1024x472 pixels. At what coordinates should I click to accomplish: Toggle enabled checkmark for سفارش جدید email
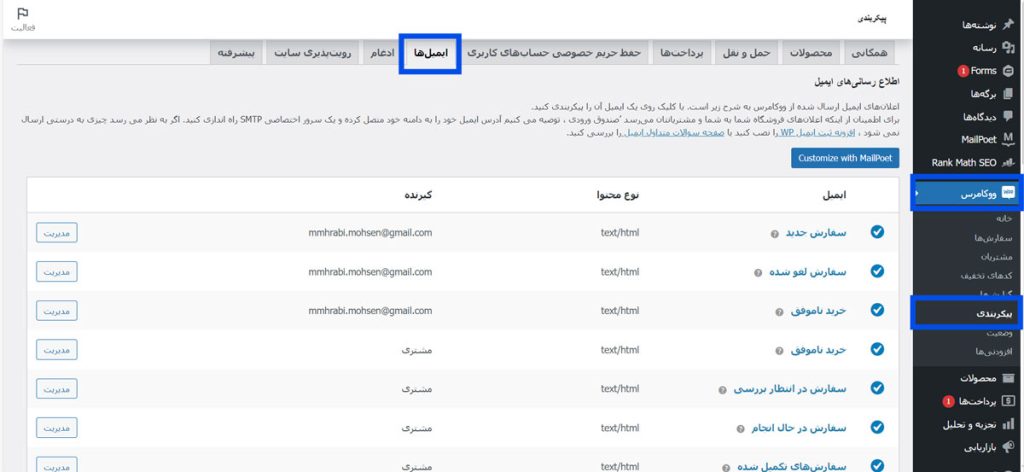(x=877, y=232)
